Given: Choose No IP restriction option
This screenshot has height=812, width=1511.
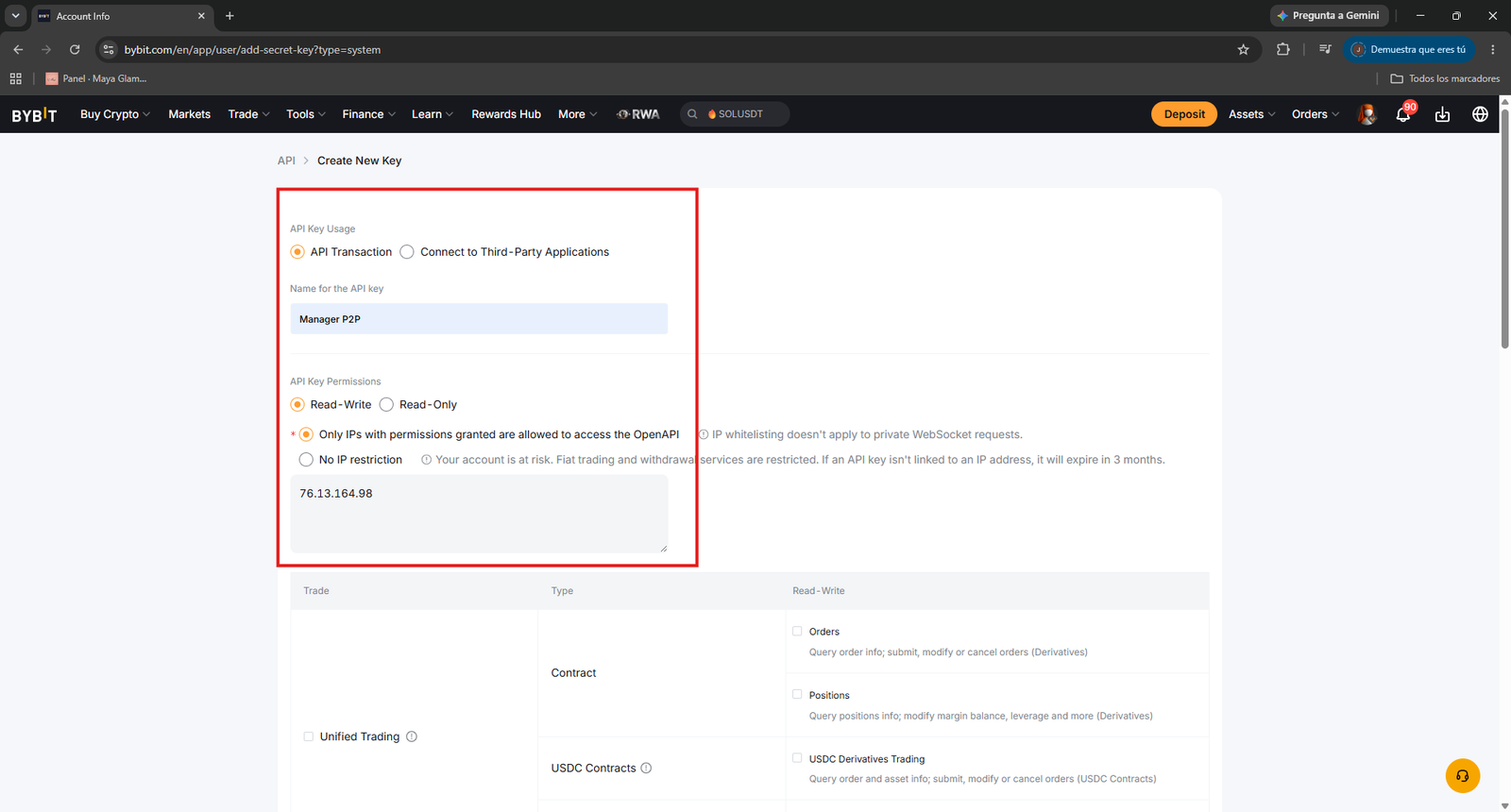Looking at the screenshot, I should click(x=306, y=460).
